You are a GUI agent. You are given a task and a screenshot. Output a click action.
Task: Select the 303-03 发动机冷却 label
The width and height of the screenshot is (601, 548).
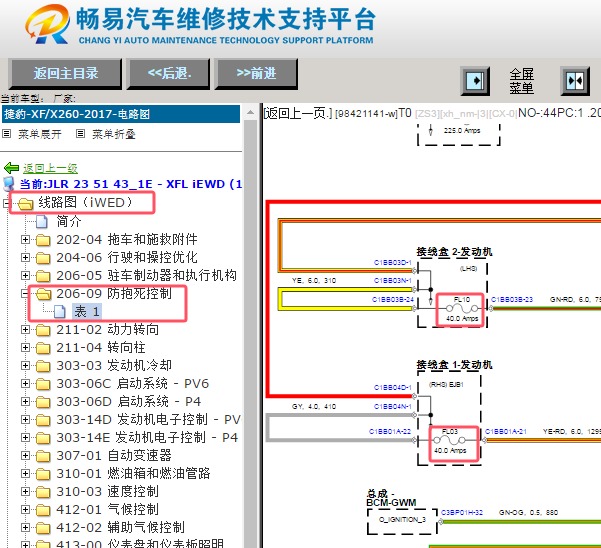(x=114, y=366)
